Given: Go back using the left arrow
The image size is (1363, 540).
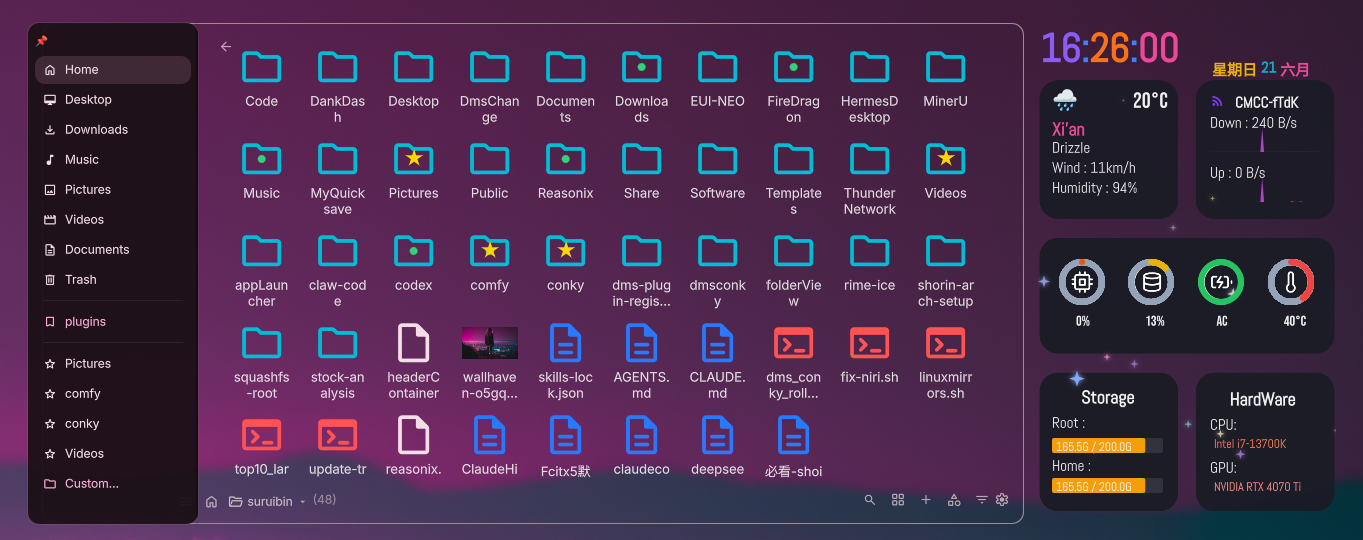Looking at the screenshot, I should click(x=226, y=46).
